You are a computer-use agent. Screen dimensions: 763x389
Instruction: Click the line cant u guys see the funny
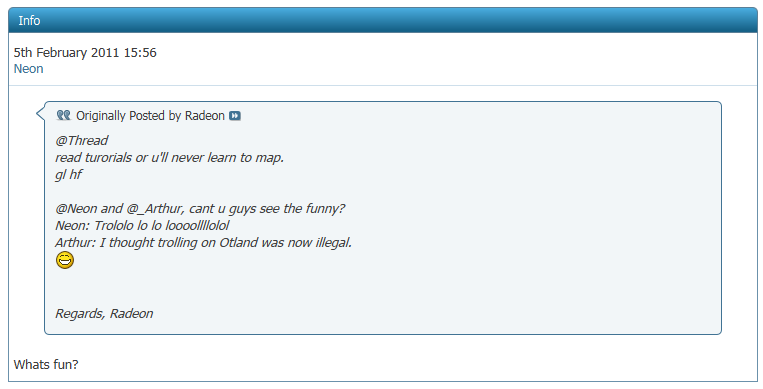click(x=200, y=209)
